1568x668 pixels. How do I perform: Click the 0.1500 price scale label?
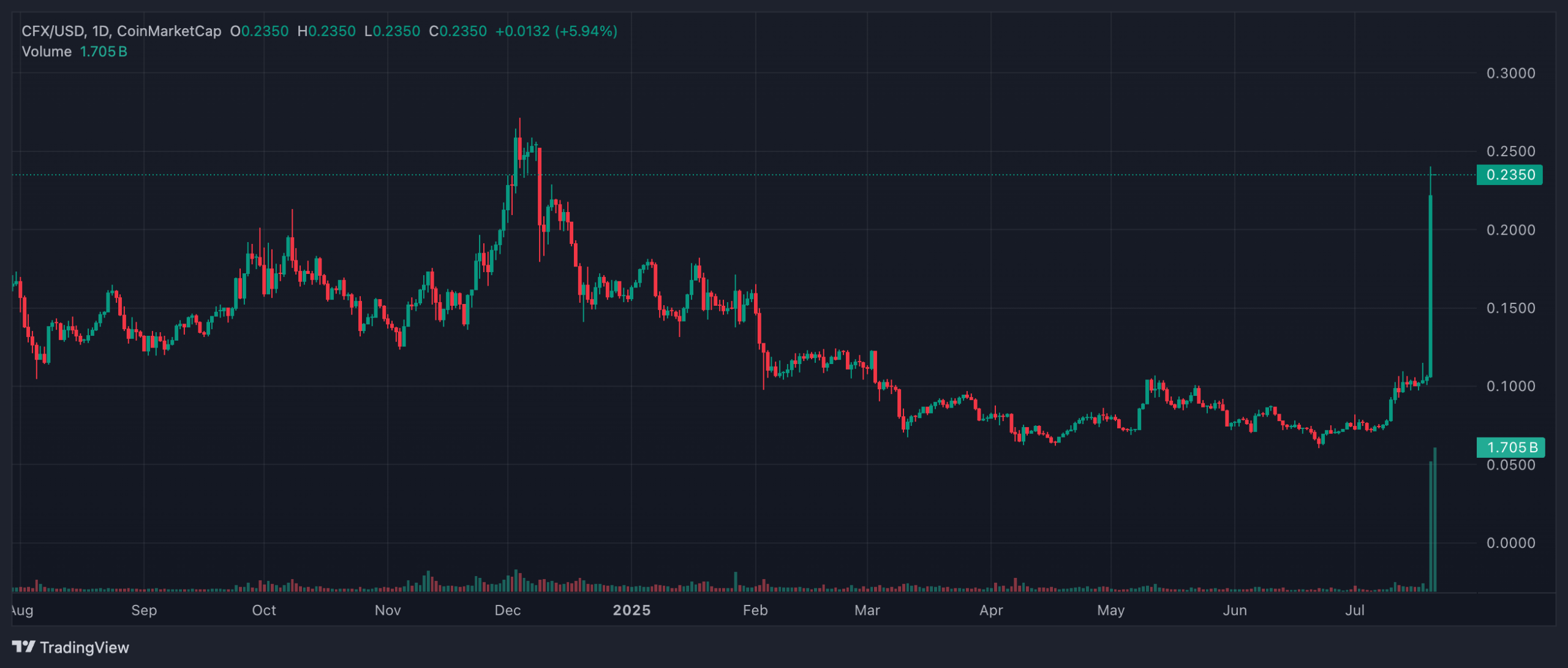coord(1510,308)
